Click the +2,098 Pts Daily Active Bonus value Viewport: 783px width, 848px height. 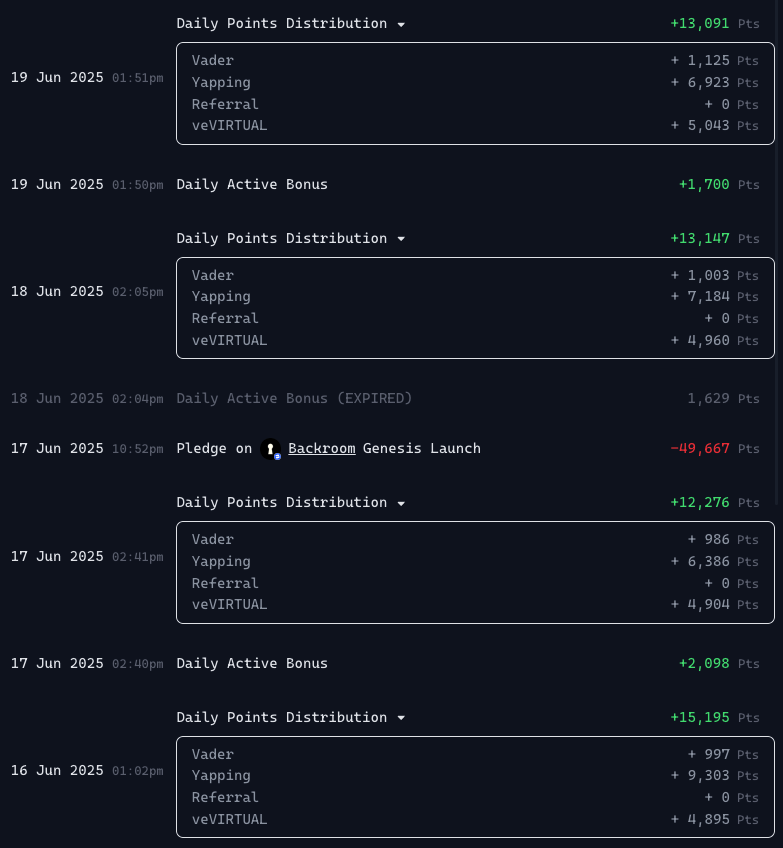pos(719,664)
